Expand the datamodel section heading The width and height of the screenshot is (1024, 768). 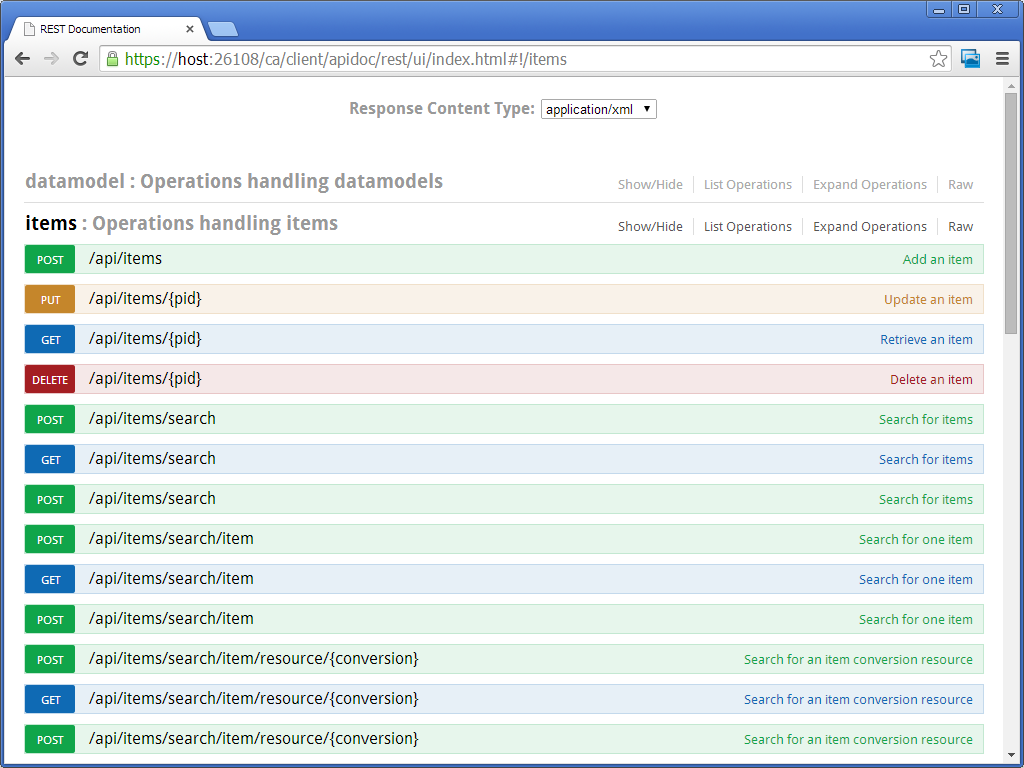point(76,181)
